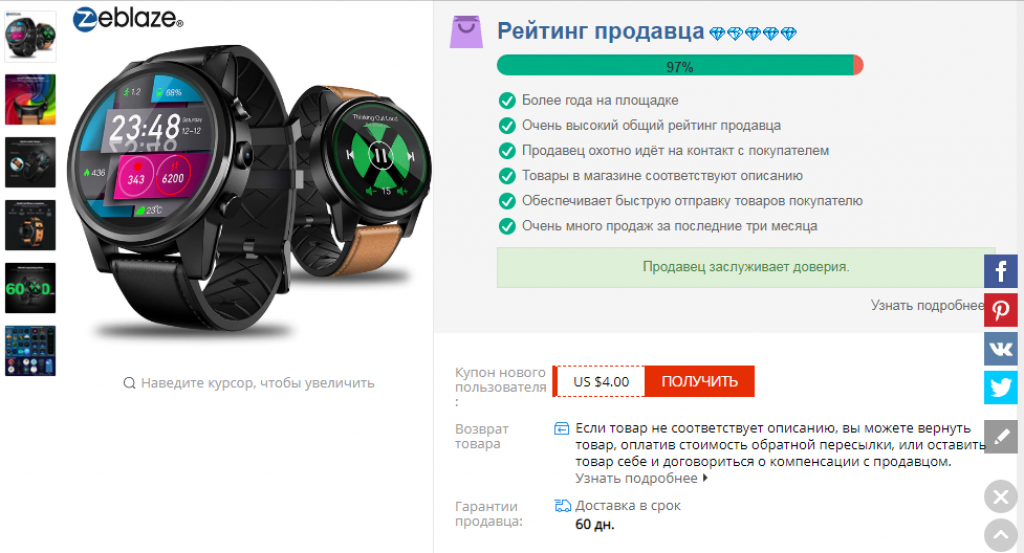
Task: Click the purple shopping bag seller icon
Action: pyautogui.click(x=466, y=32)
